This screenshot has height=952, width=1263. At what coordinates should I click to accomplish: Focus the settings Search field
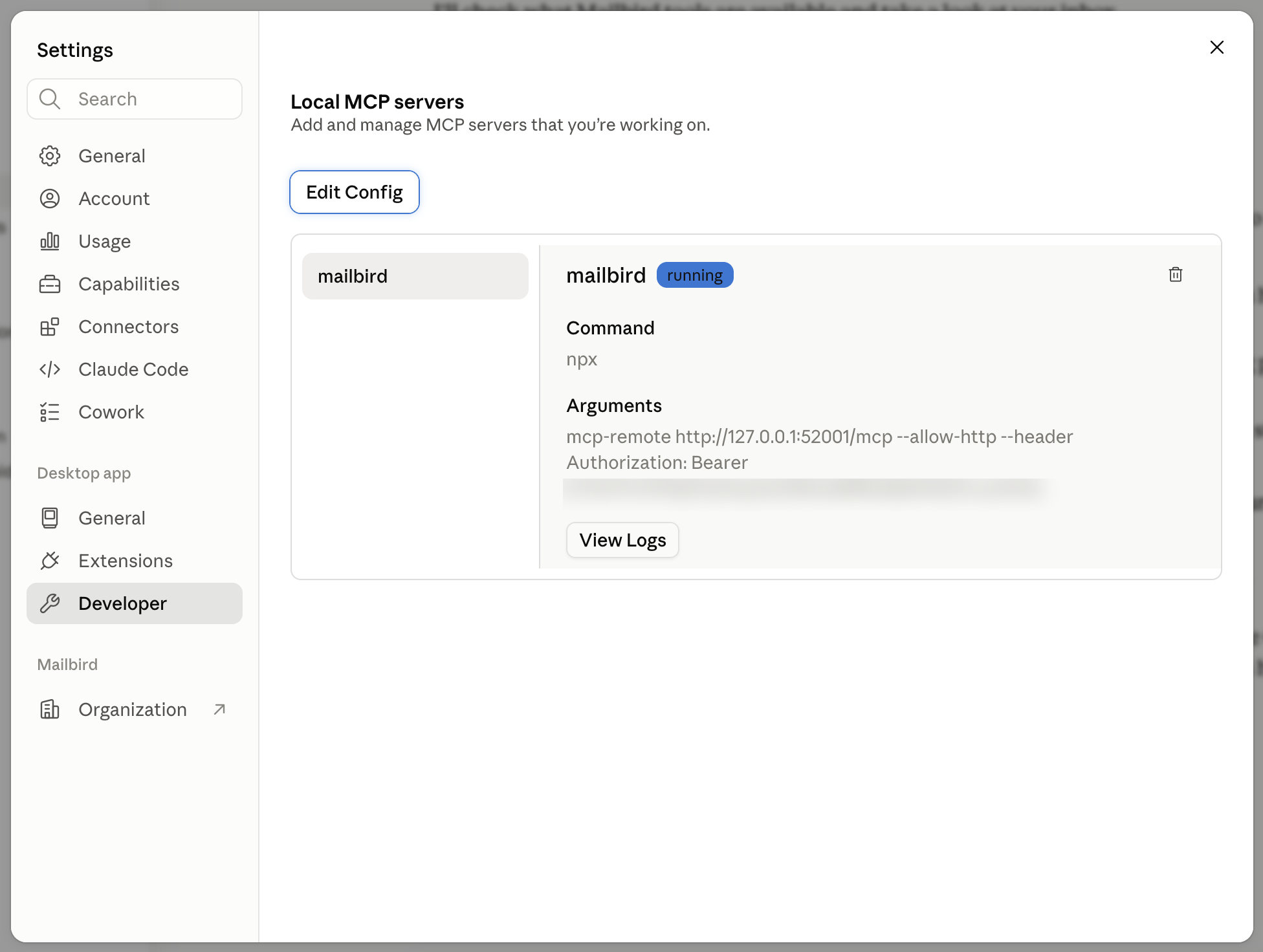coord(135,99)
